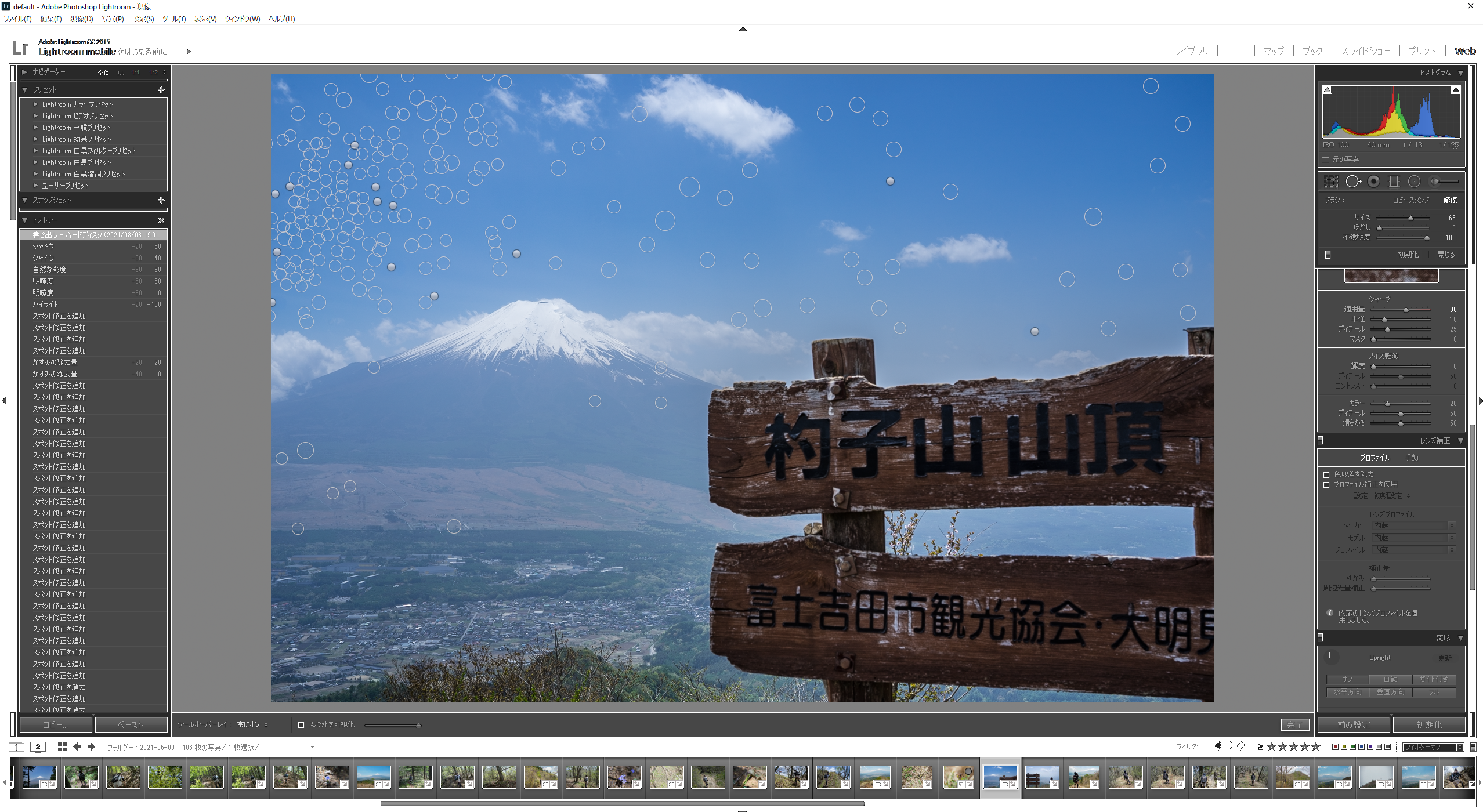Click the 完了 button below the photo
The width and height of the screenshot is (1483, 812).
pos(1294,724)
